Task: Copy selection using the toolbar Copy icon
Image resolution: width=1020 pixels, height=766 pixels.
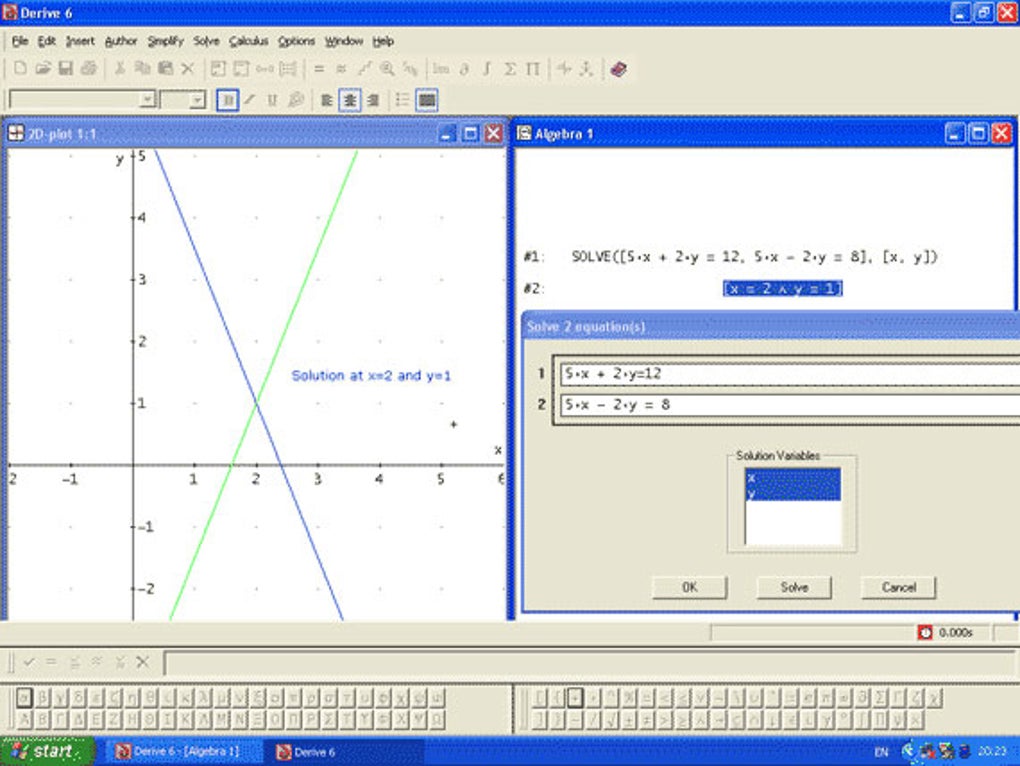Action: (x=142, y=68)
